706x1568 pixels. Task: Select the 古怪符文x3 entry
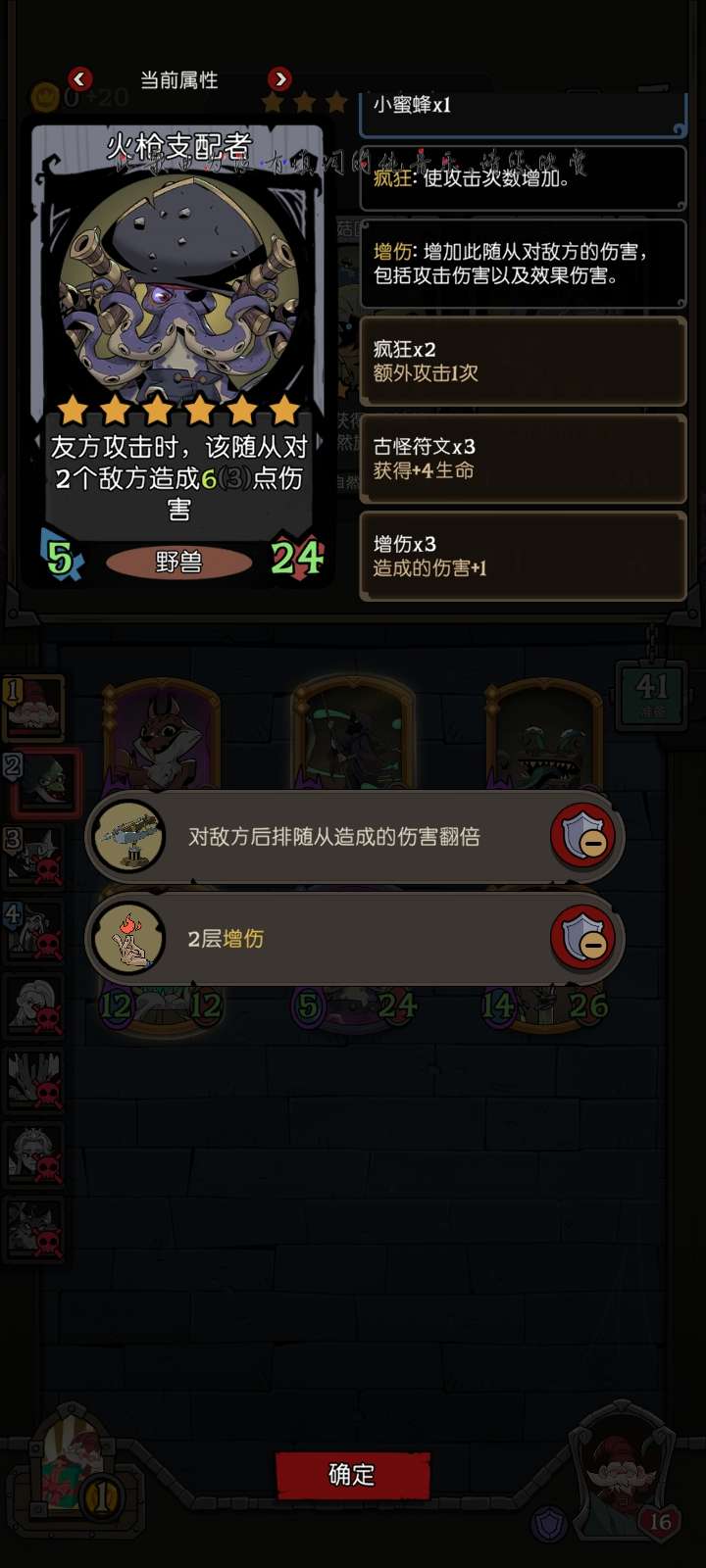point(523,458)
